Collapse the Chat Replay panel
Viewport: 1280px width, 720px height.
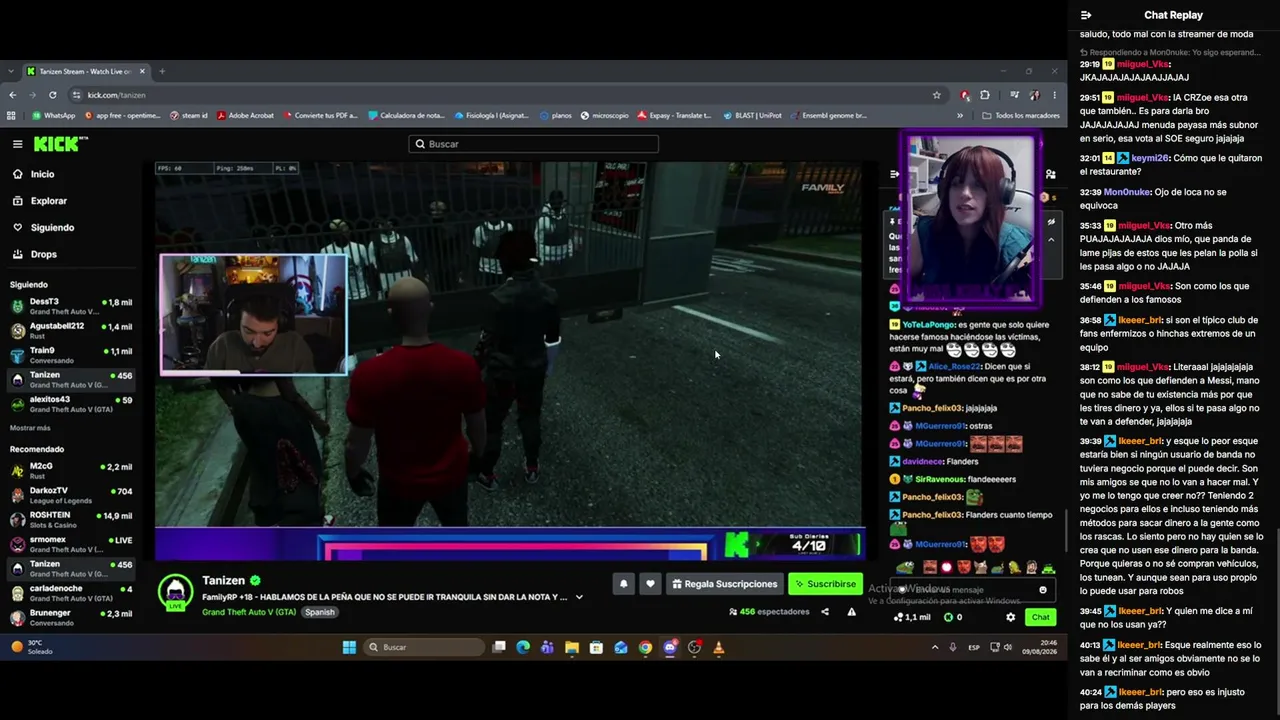(x=1086, y=15)
